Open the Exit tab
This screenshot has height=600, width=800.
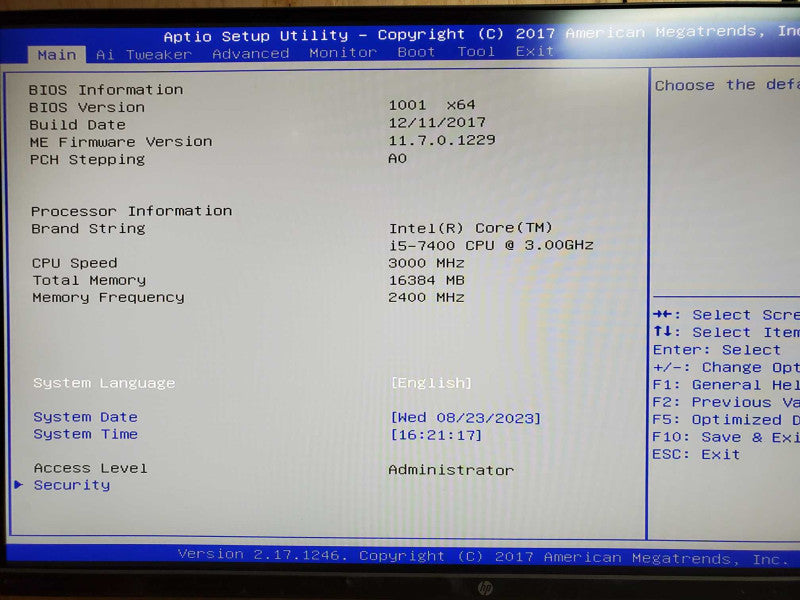click(535, 51)
